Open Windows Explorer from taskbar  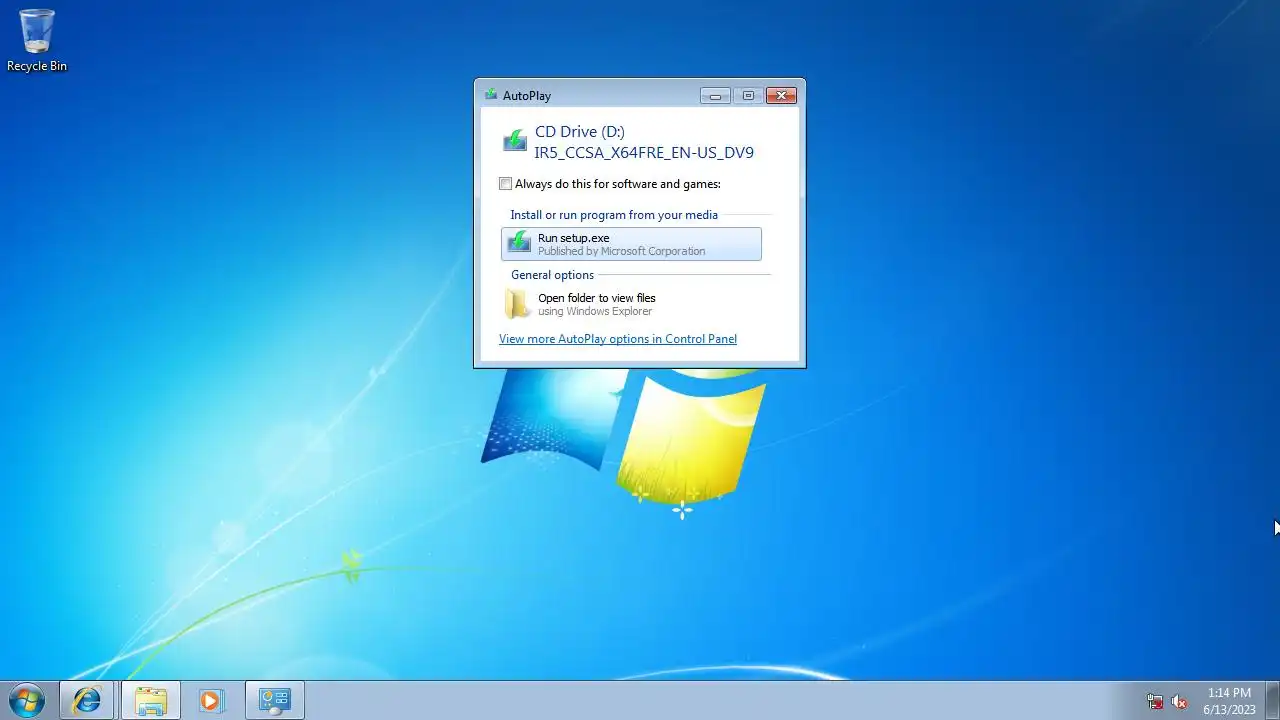pos(151,700)
